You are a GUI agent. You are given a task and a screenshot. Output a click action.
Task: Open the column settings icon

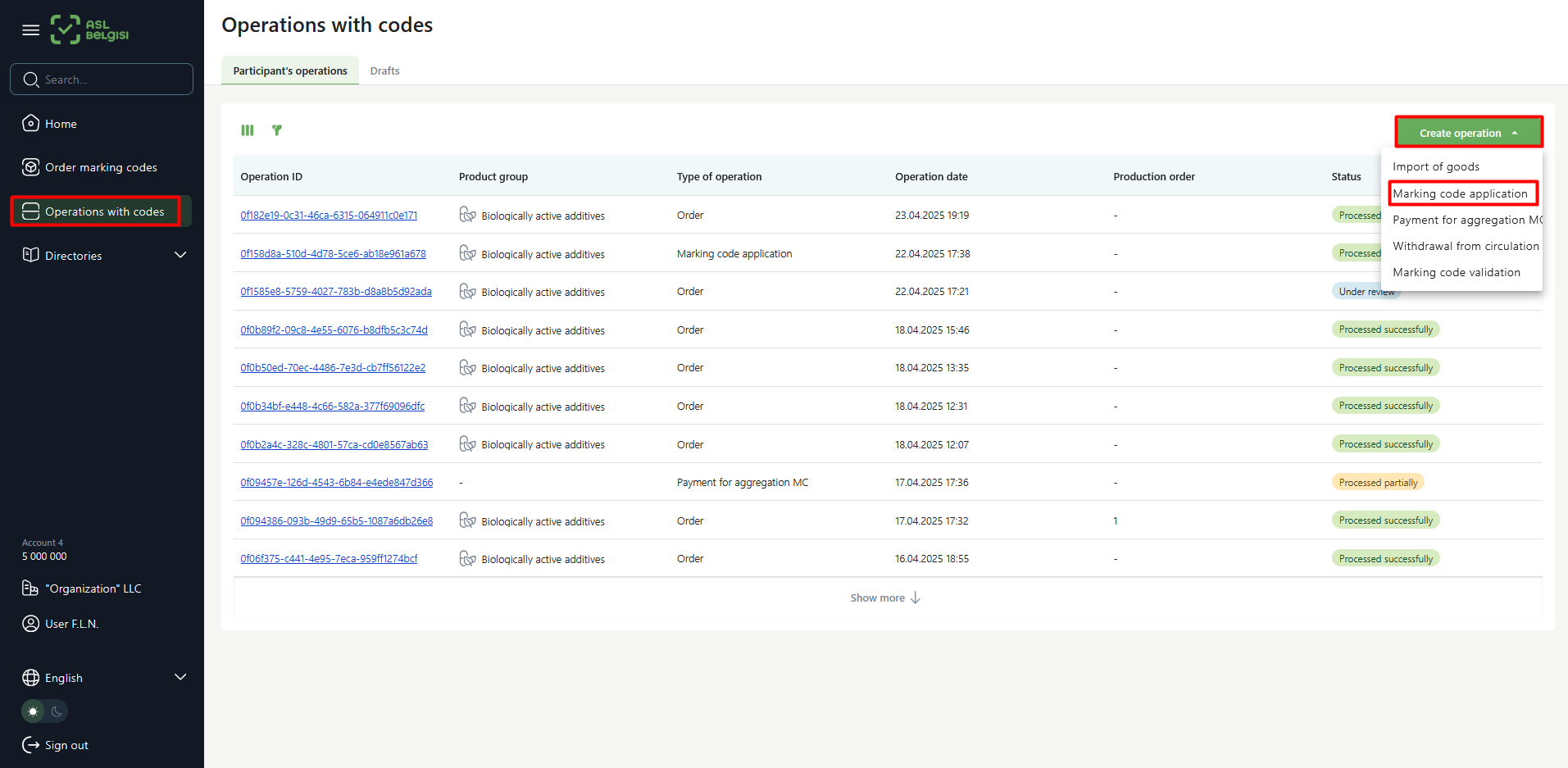click(x=248, y=130)
